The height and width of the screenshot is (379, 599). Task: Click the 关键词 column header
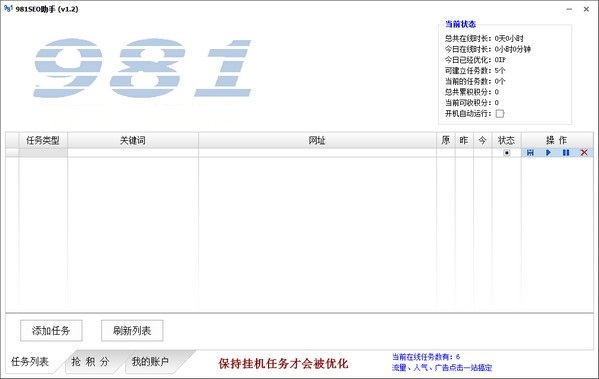click(133, 140)
